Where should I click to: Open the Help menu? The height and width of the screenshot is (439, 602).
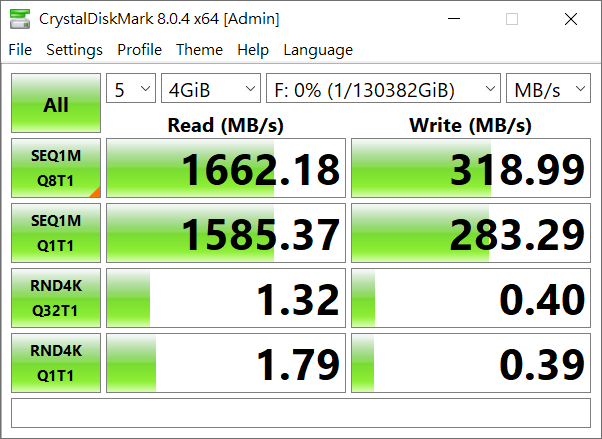(253, 50)
